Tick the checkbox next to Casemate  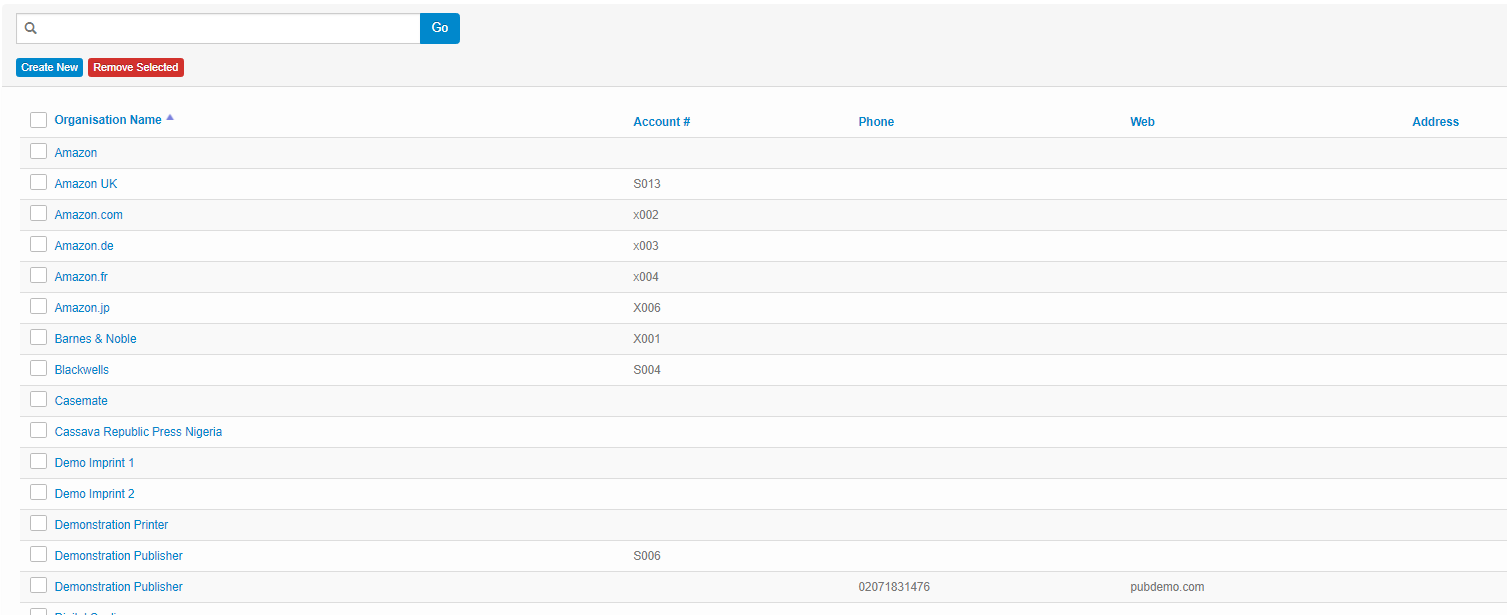tap(38, 399)
